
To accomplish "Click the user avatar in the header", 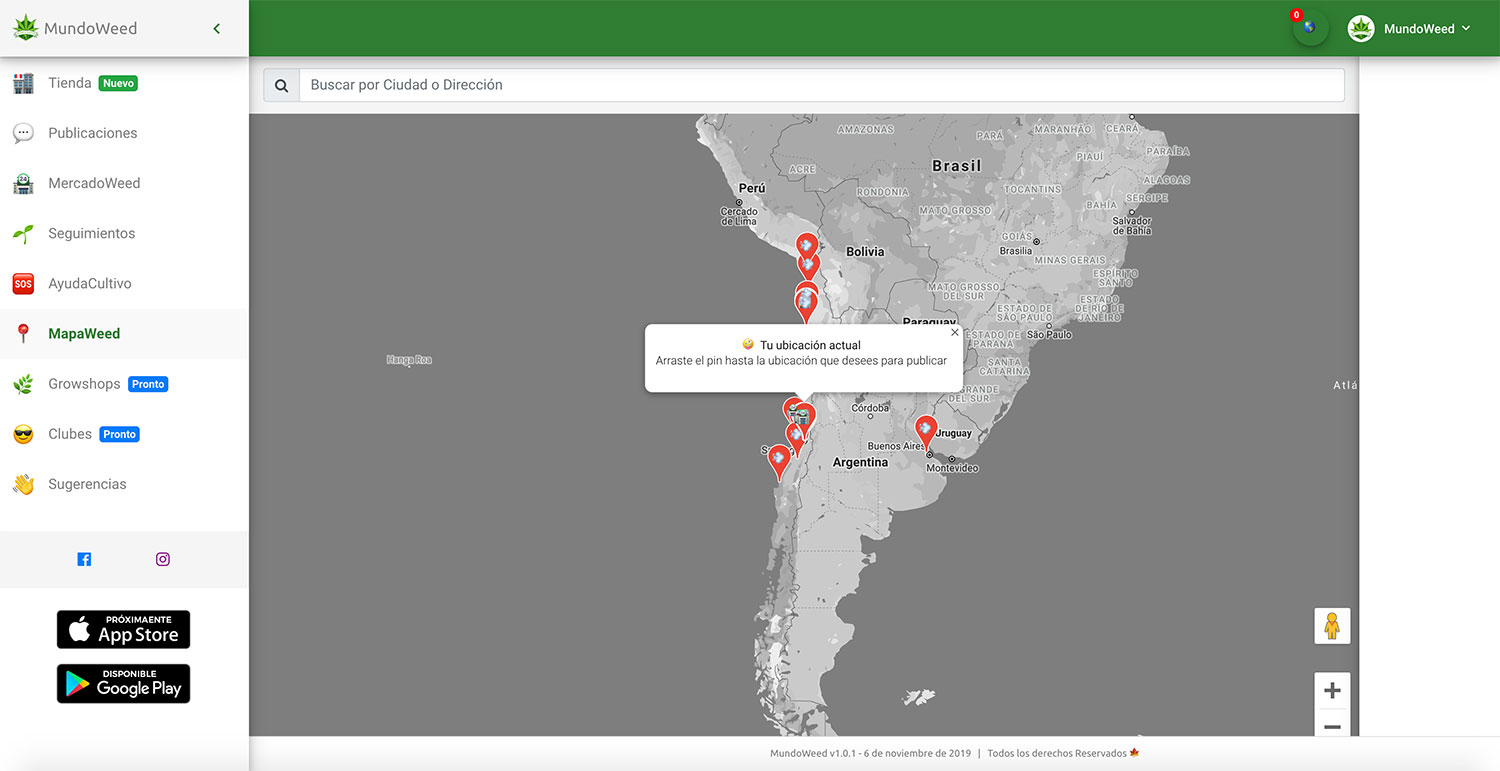I will coord(1361,29).
